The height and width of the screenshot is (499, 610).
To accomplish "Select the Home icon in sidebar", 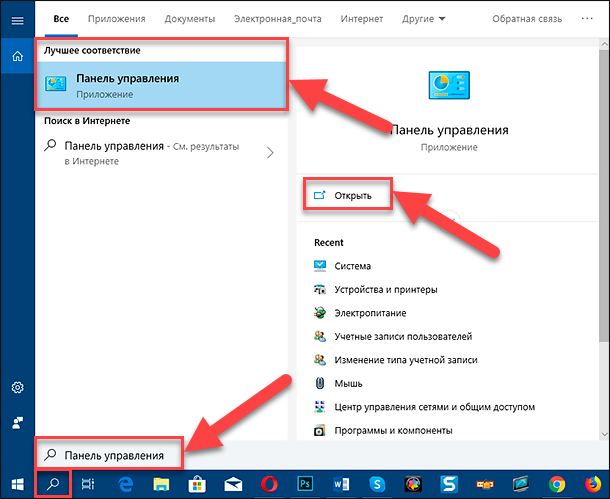I will point(18,56).
